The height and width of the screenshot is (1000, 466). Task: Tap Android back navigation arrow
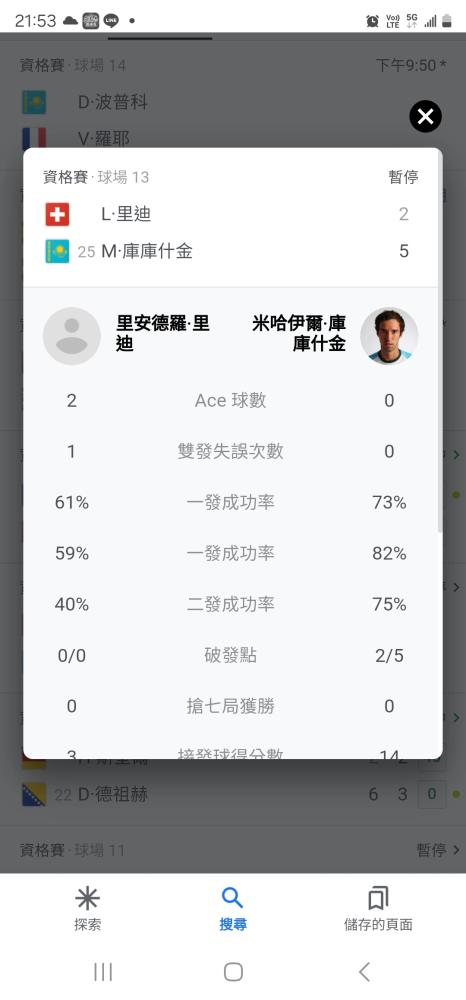coord(364,972)
